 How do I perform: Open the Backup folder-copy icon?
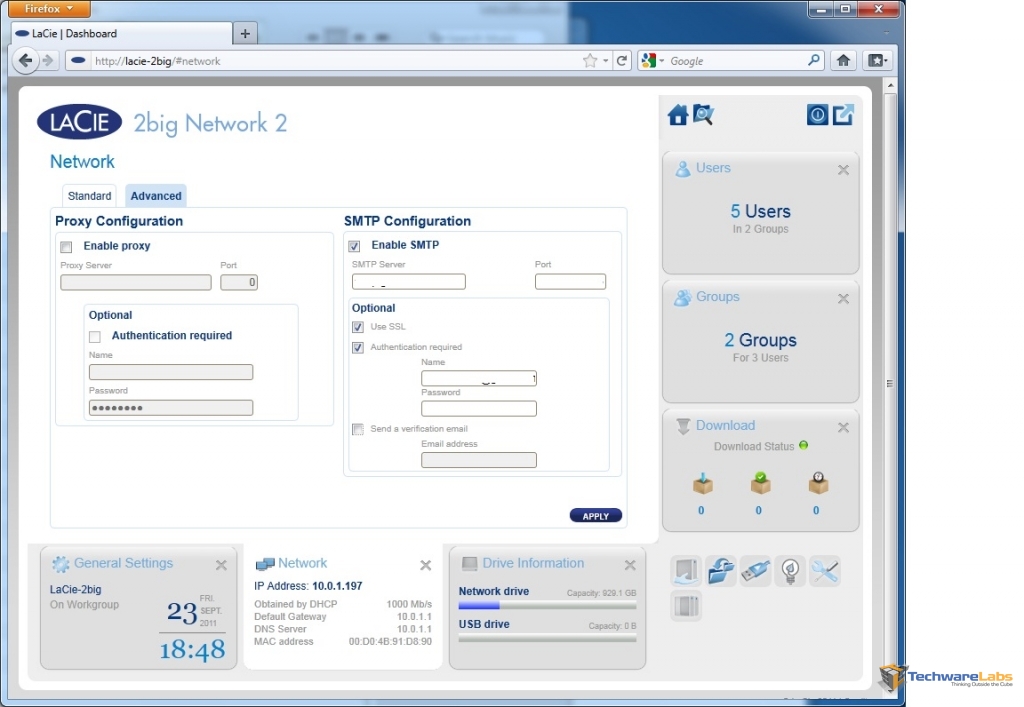[721, 571]
